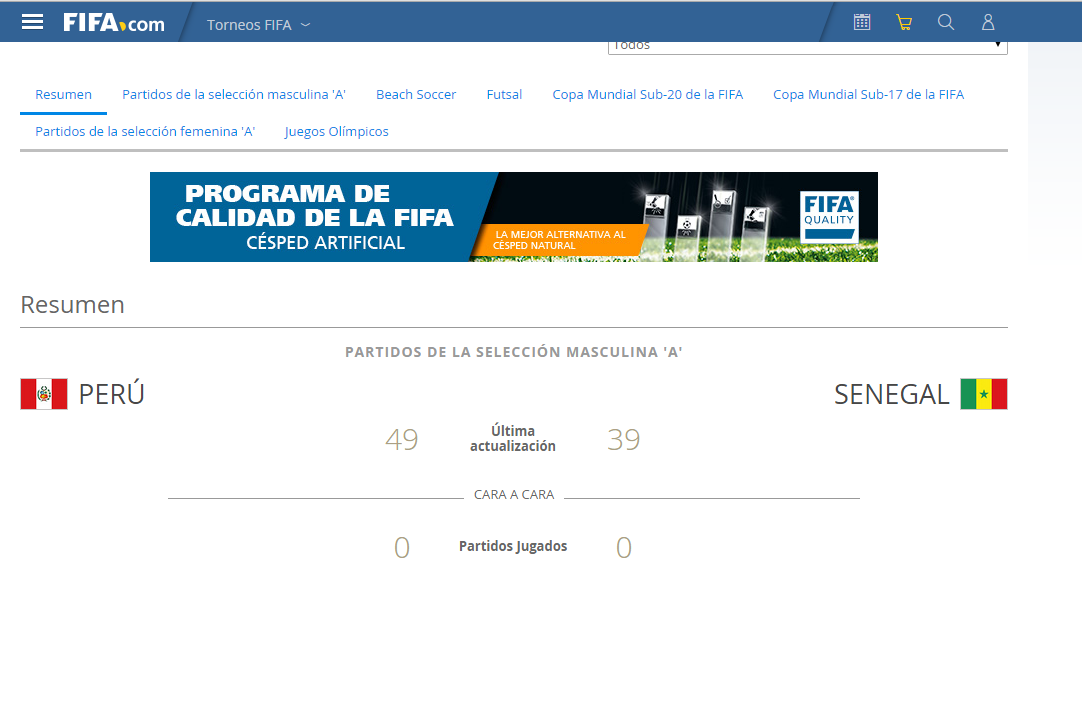
Task: Open the shopping cart icon
Action: click(904, 22)
